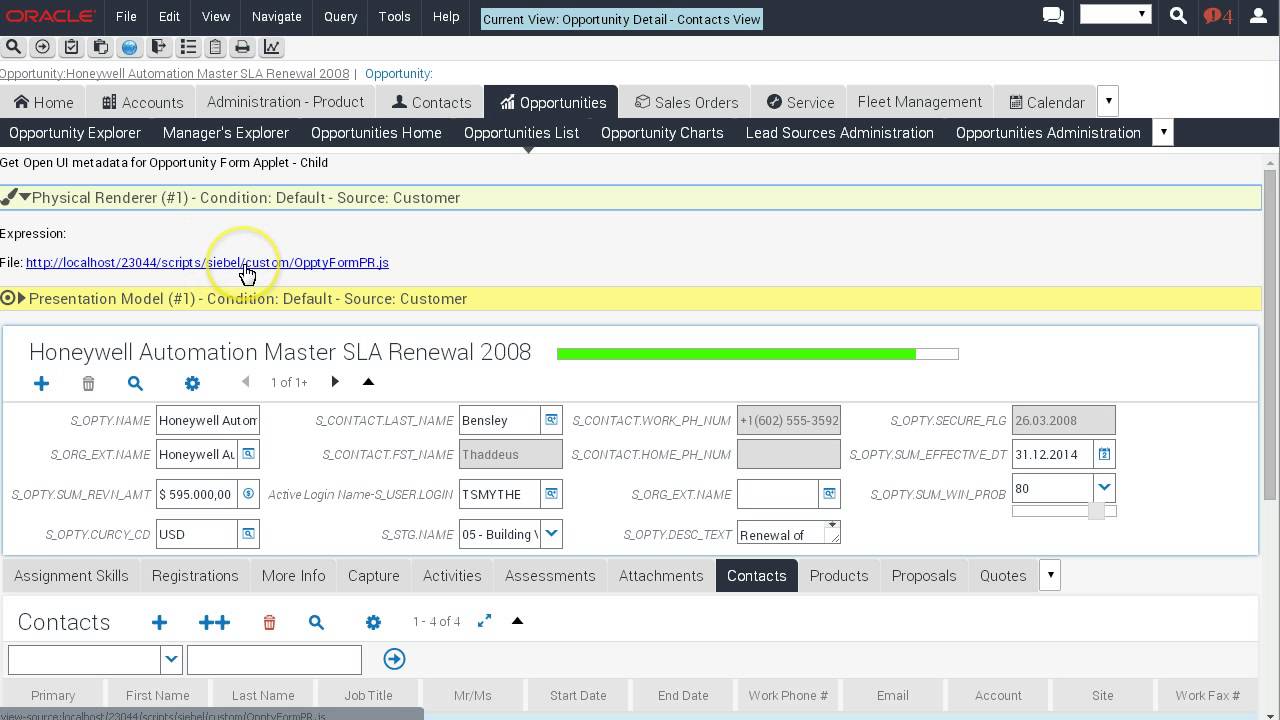Switch to the Sales Orders screen tab

tap(686, 102)
